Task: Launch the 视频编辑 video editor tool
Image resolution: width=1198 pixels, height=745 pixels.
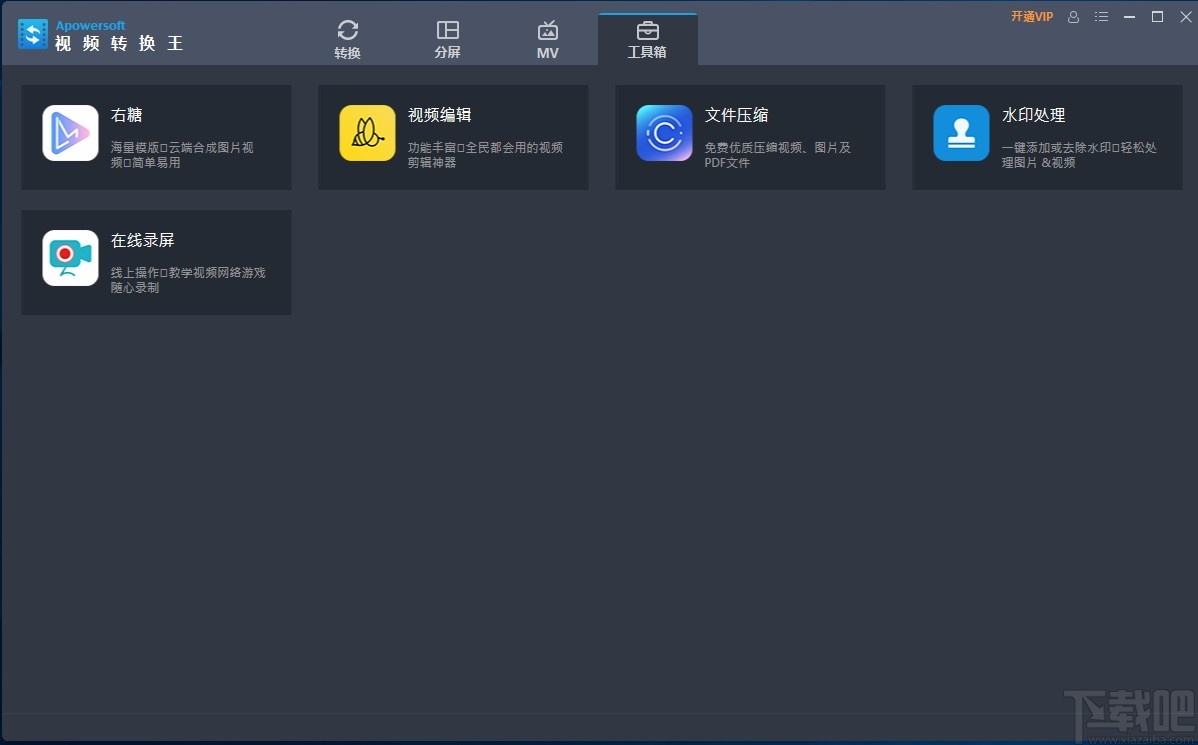Action: click(452, 137)
